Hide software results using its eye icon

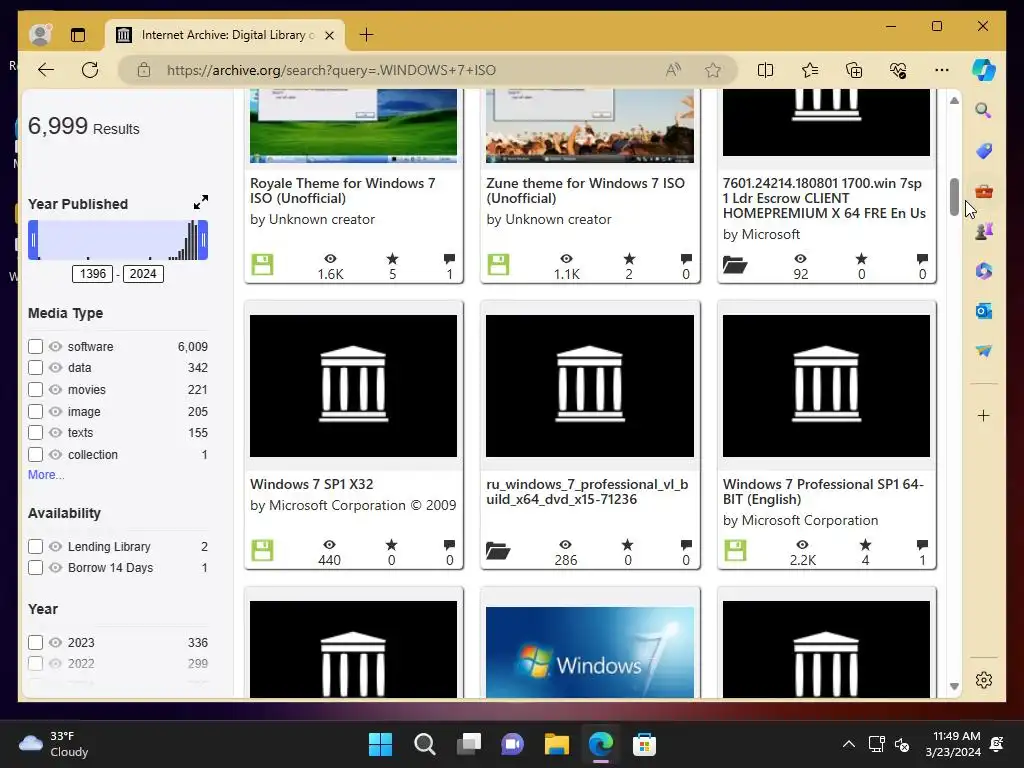tap(56, 346)
